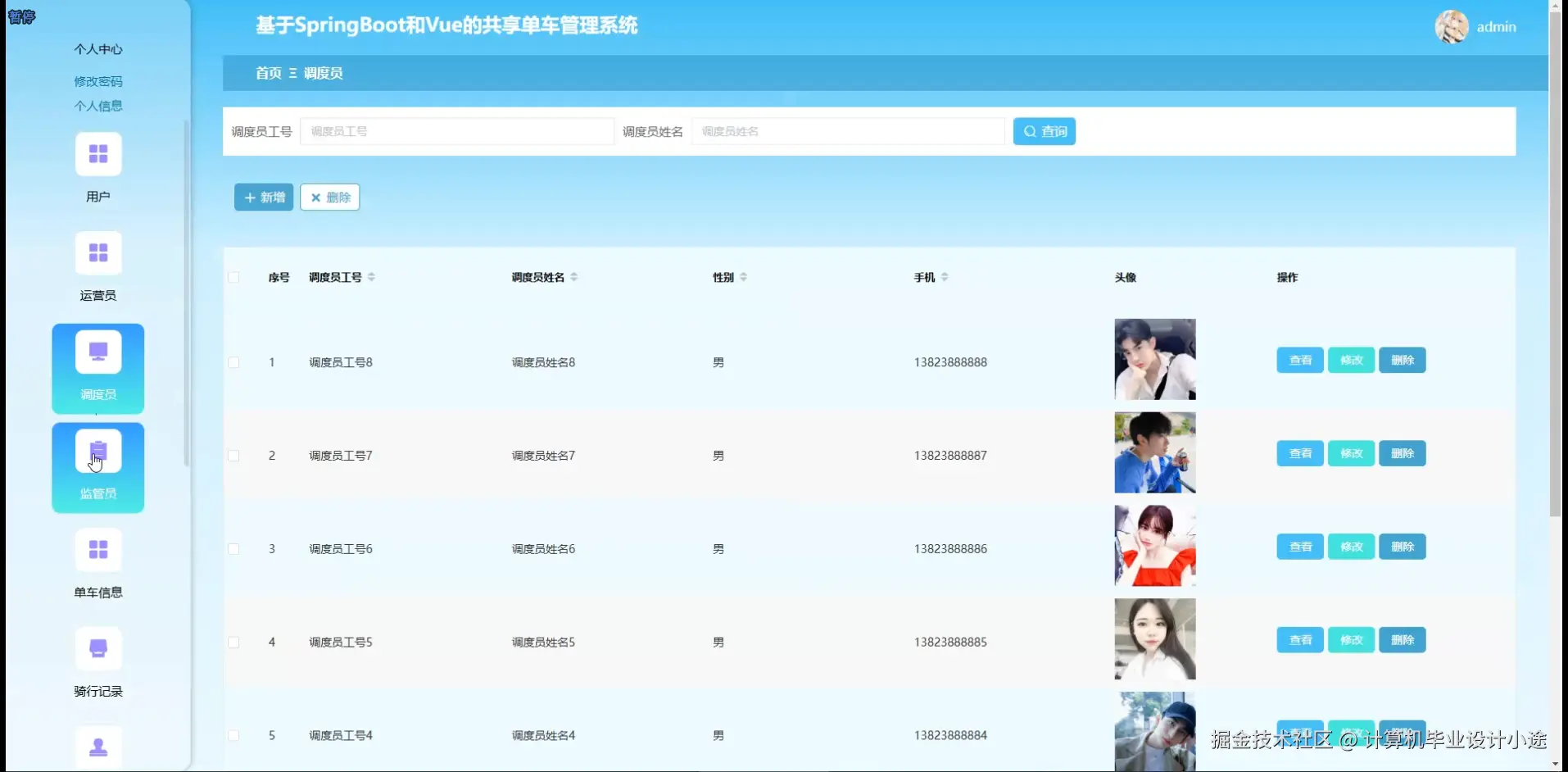Open the 监管员 clipboard icon
The height and width of the screenshot is (772, 1568).
point(98,451)
